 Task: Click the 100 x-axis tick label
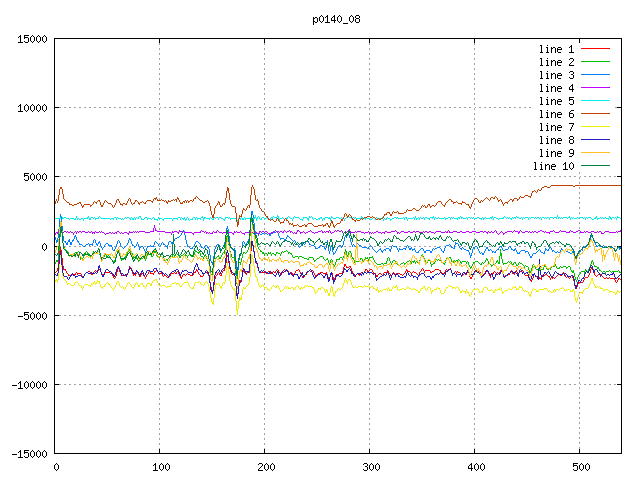point(160,467)
